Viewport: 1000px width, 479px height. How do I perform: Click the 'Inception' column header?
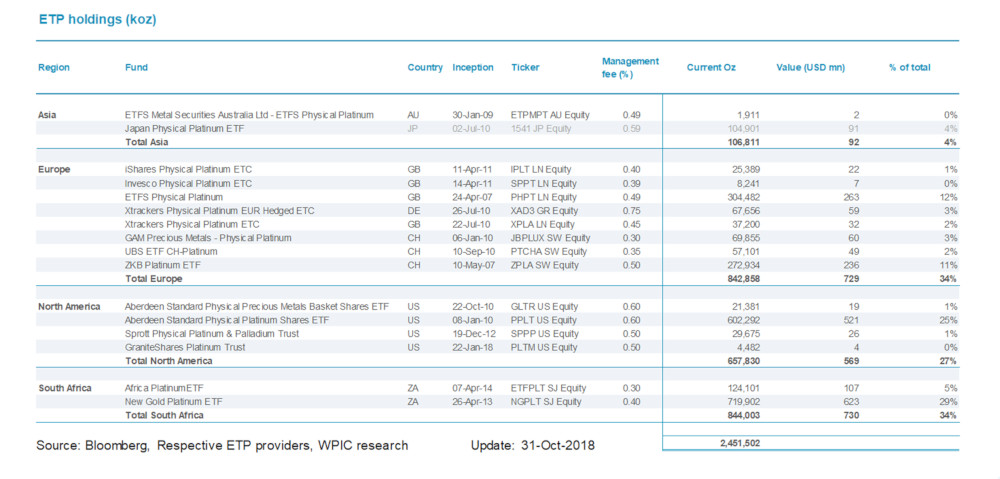pyautogui.click(x=473, y=68)
